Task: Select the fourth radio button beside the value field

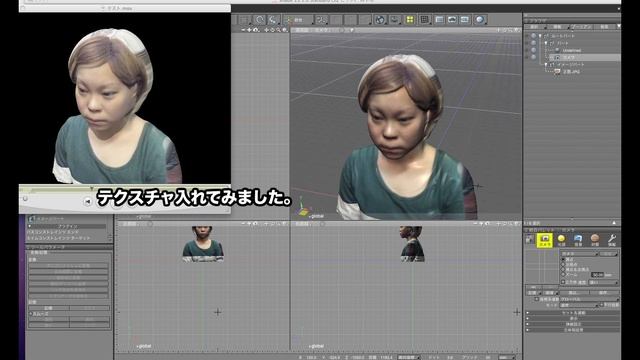Action: tap(563, 275)
